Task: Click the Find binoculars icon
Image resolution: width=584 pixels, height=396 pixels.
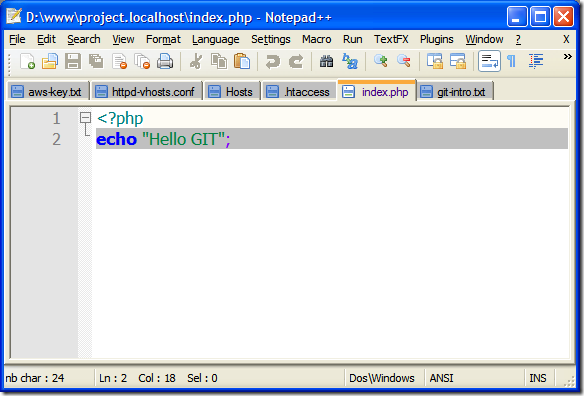Action: pos(327,61)
